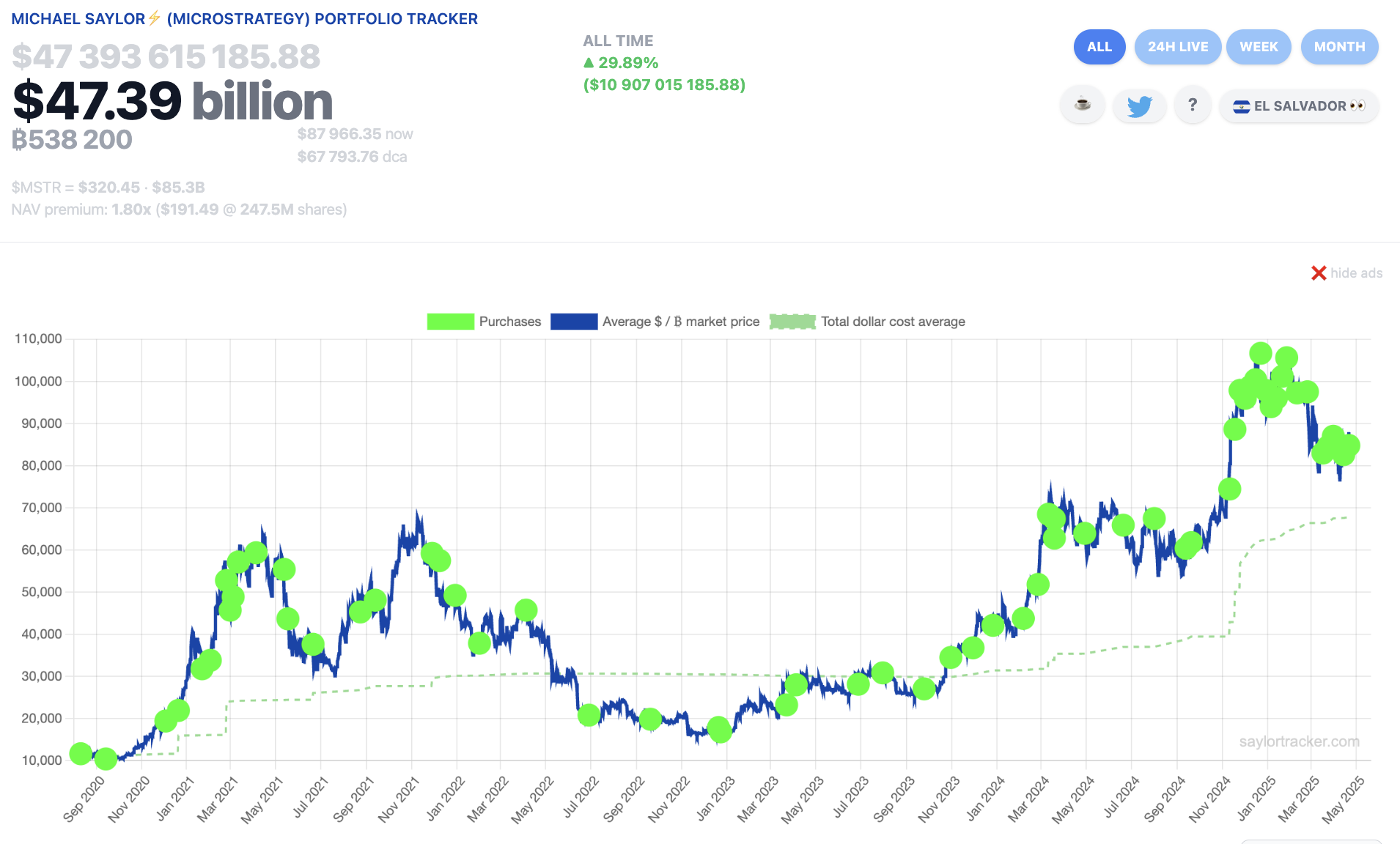Toggle the Average market price legend swatch

pos(574,322)
